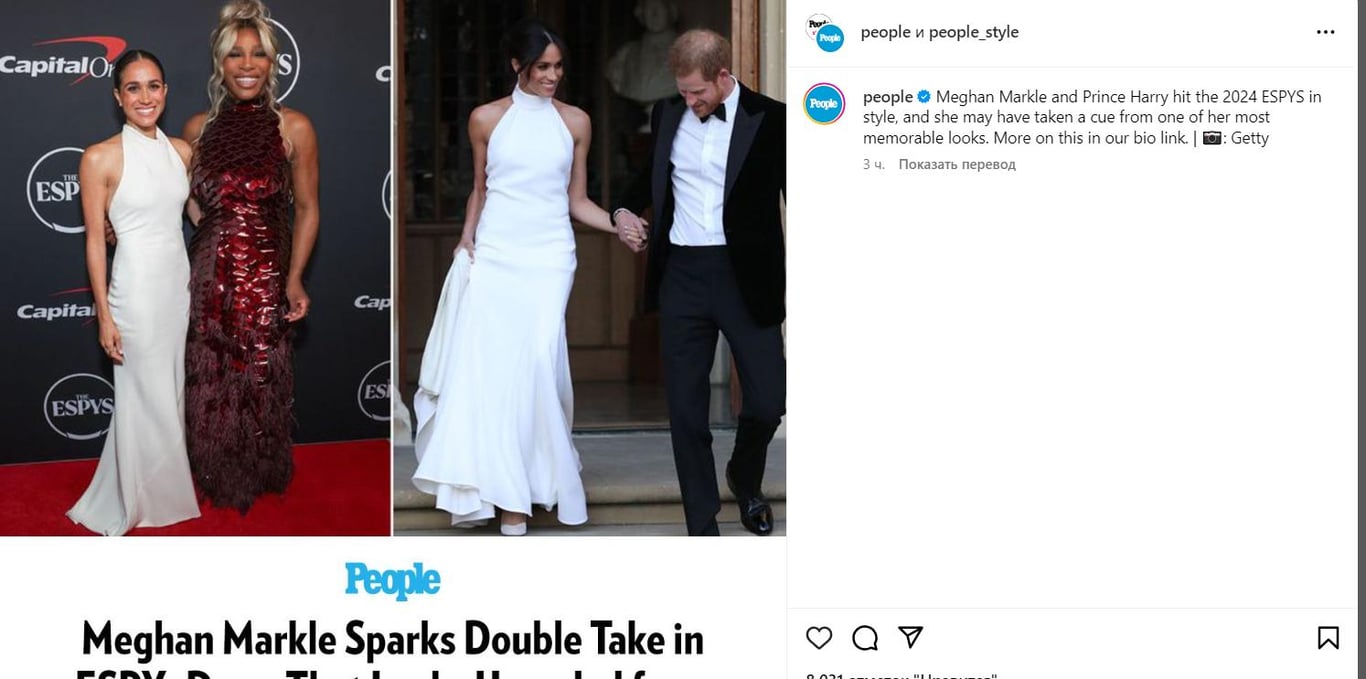
Task: Click the blue verified badge next to people
Action: 924,97
